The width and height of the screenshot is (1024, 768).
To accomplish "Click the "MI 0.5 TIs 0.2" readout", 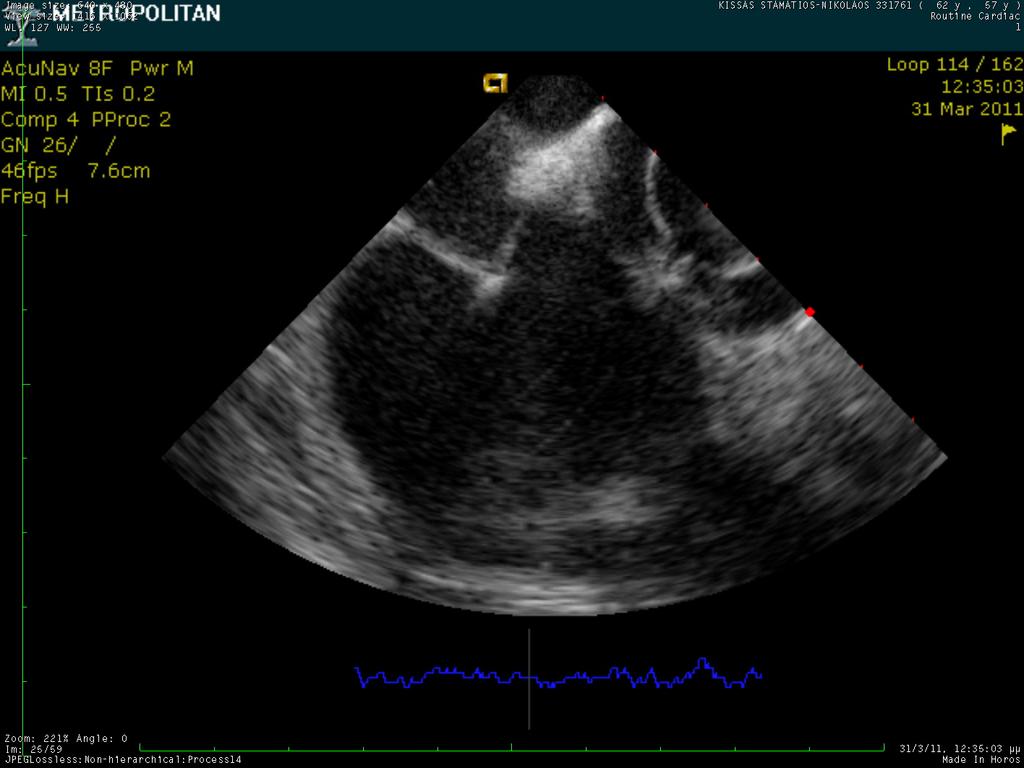I will point(78,94).
